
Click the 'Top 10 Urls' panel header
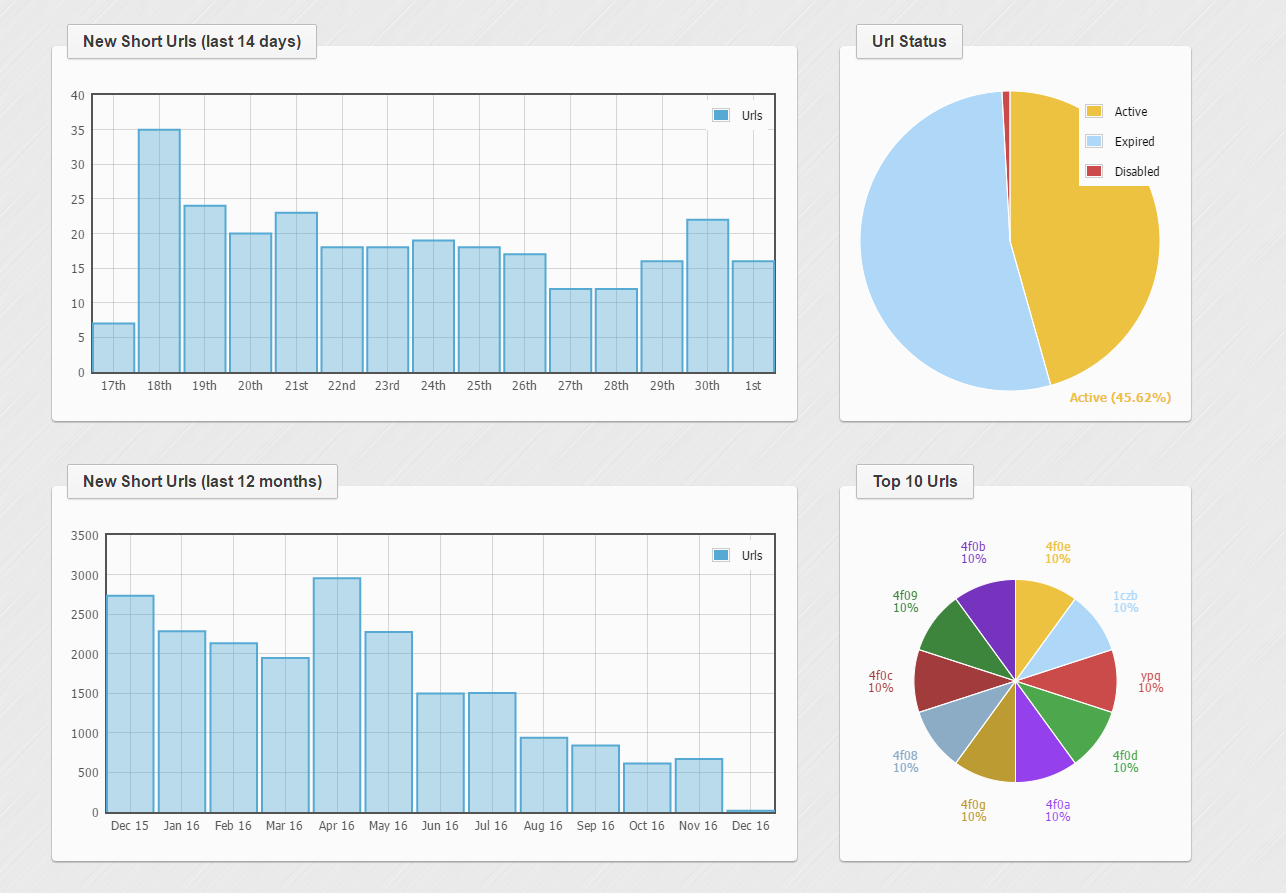click(x=915, y=482)
